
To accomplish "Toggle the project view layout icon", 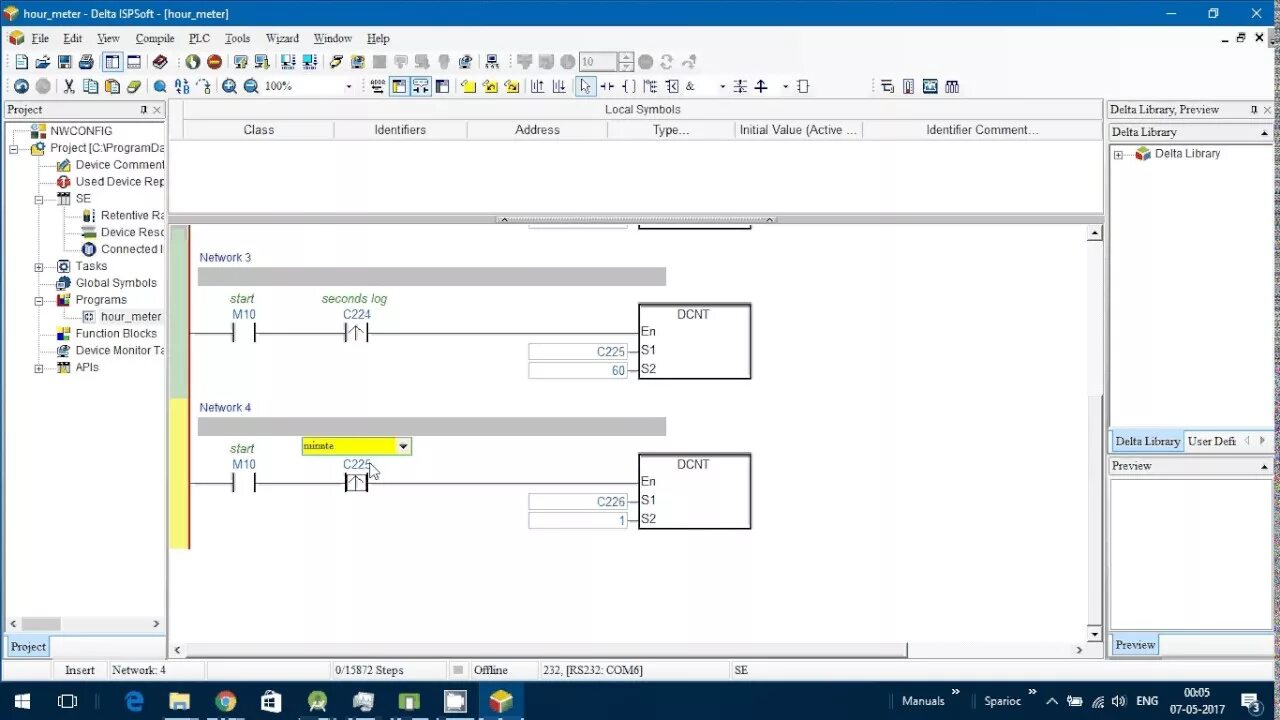I will pos(112,62).
